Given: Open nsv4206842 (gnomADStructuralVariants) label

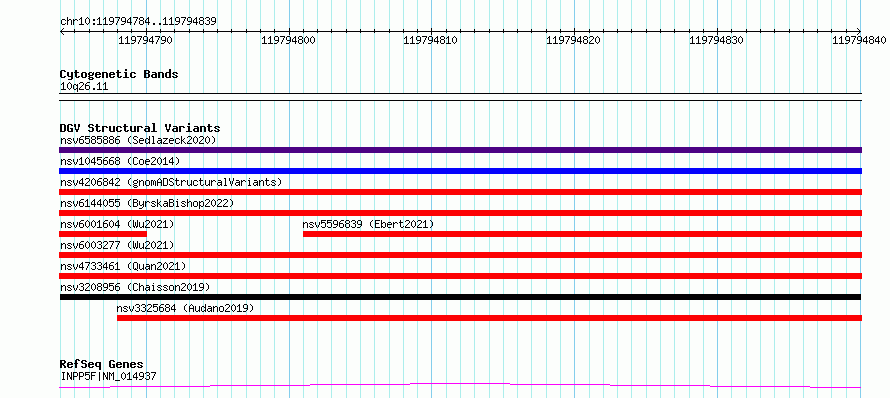Looking at the screenshot, I should [171, 182].
